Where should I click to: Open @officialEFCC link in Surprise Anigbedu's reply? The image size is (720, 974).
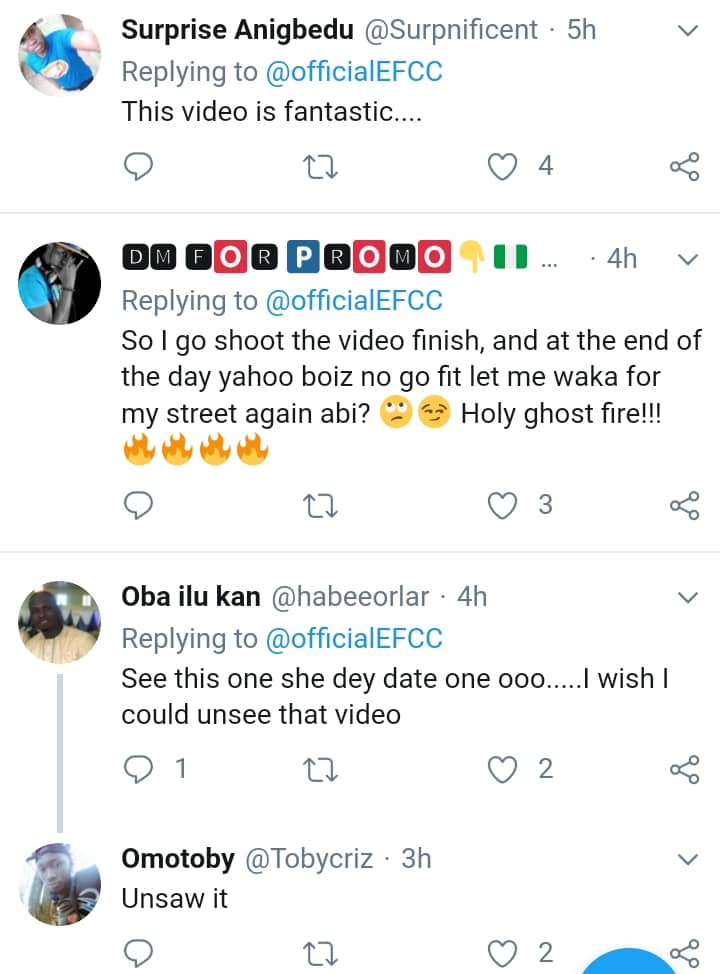click(x=352, y=72)
